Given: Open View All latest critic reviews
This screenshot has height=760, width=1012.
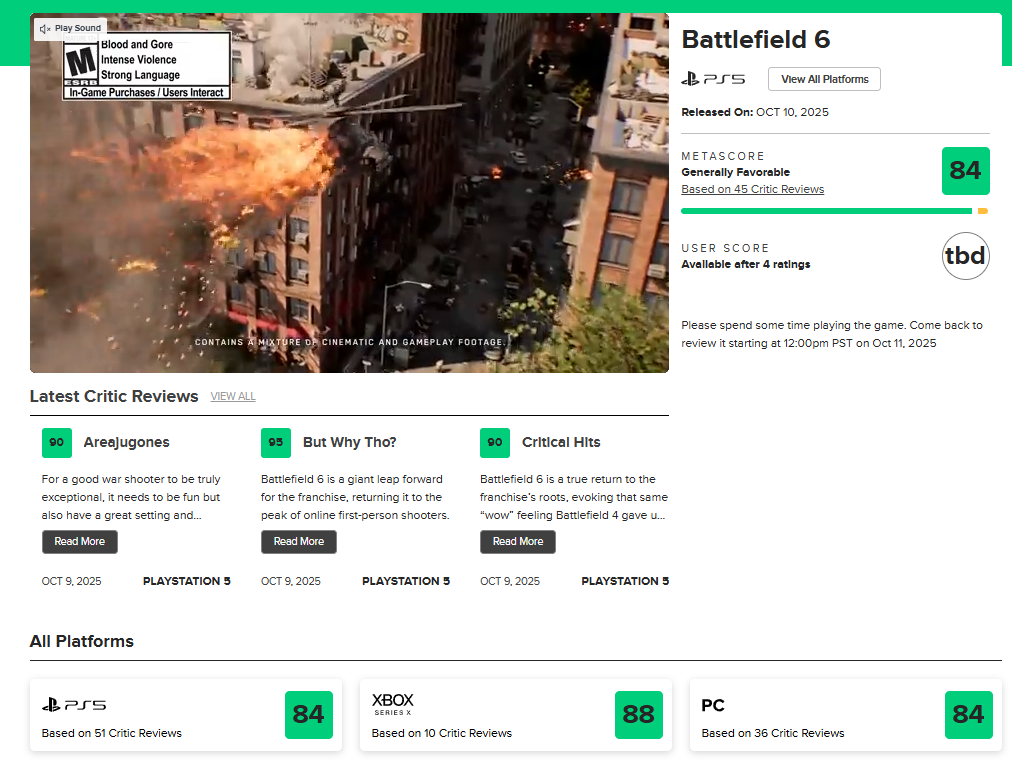Looking at the screenshot, I should coord(233,397).
